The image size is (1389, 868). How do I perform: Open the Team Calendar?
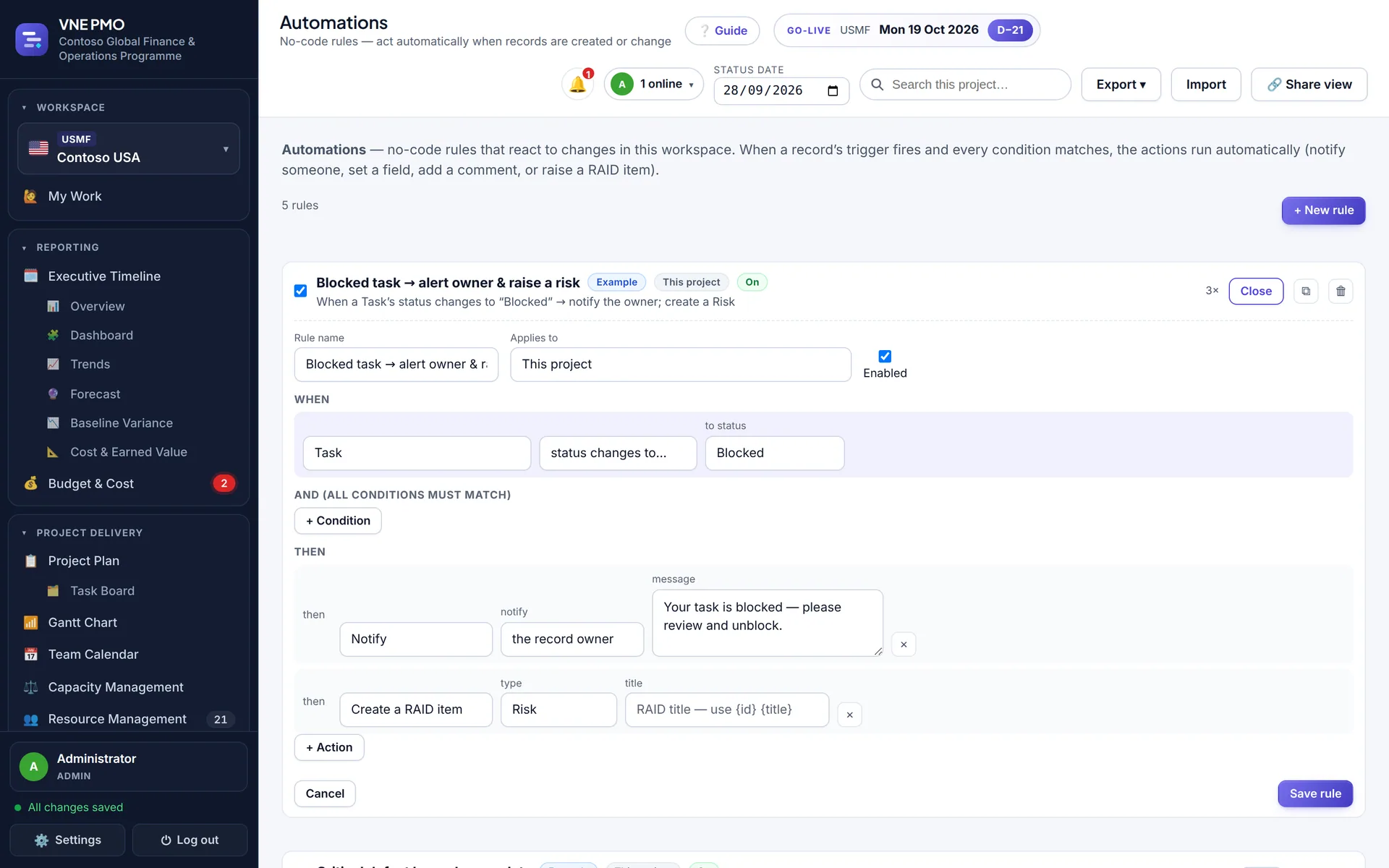pos(129,654)
